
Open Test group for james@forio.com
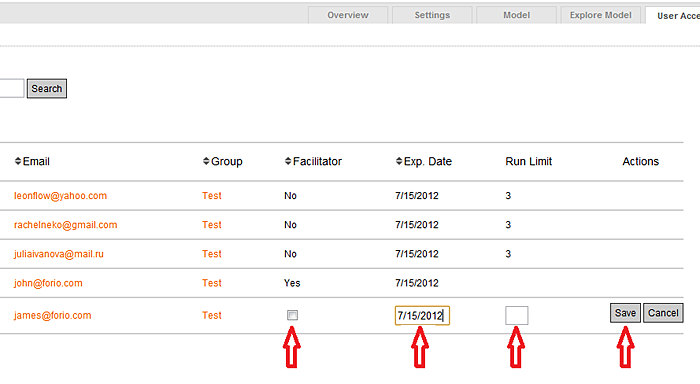point(212,315)
